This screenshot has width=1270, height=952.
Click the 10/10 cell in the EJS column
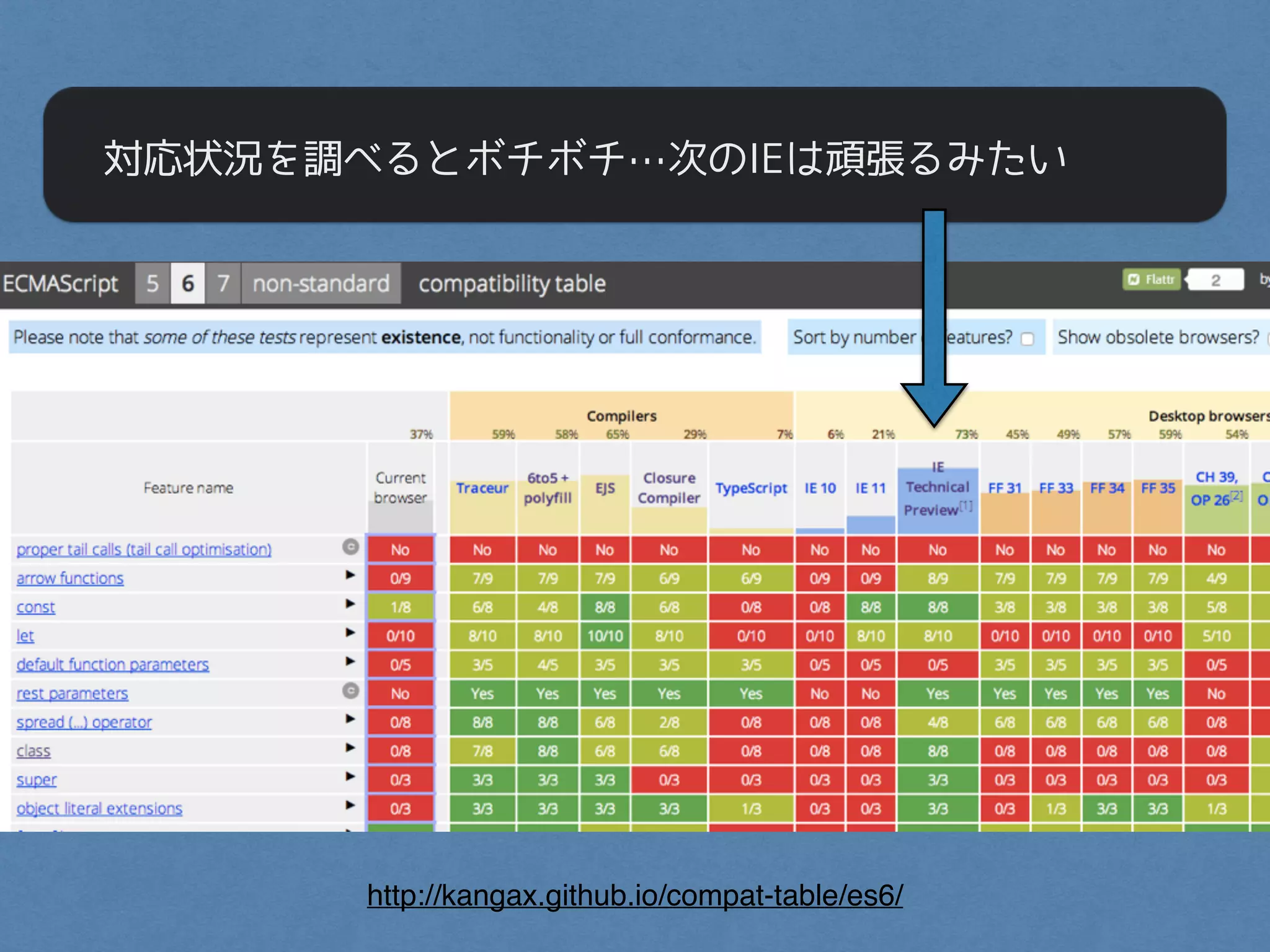[605, 636]
